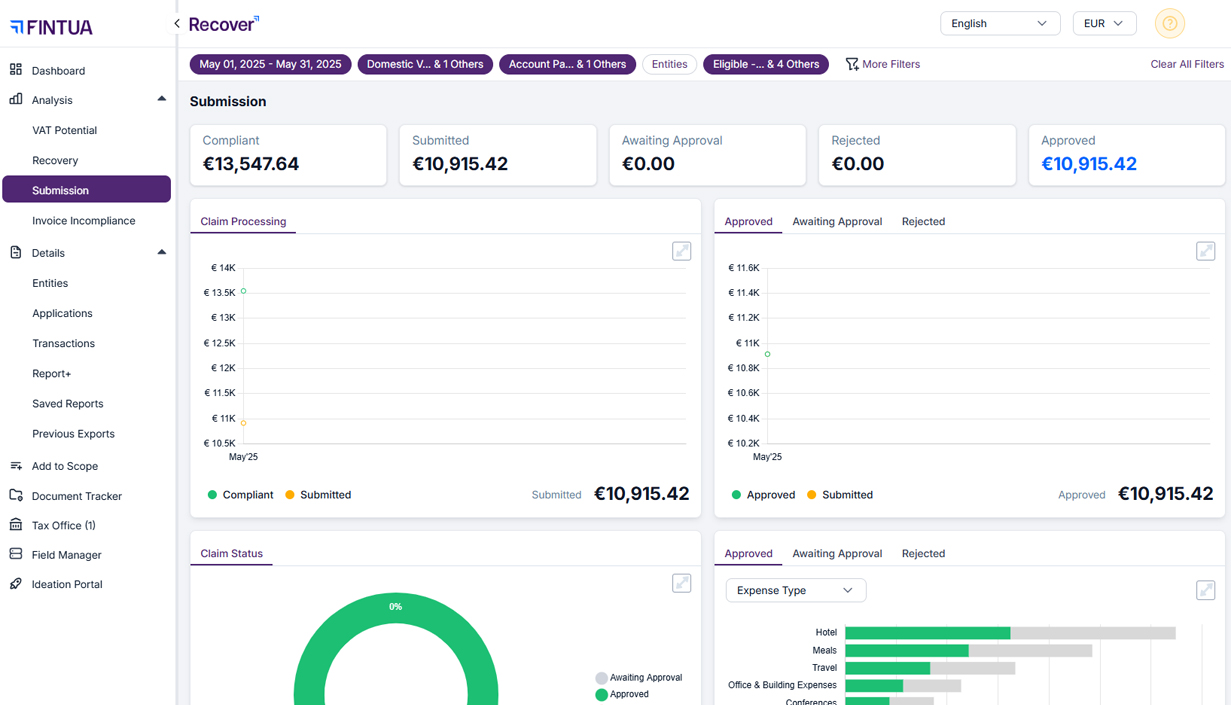1231x705 pixels.
Task: Open the Expense Type dropdown
Action: click(x=795, y=590)
